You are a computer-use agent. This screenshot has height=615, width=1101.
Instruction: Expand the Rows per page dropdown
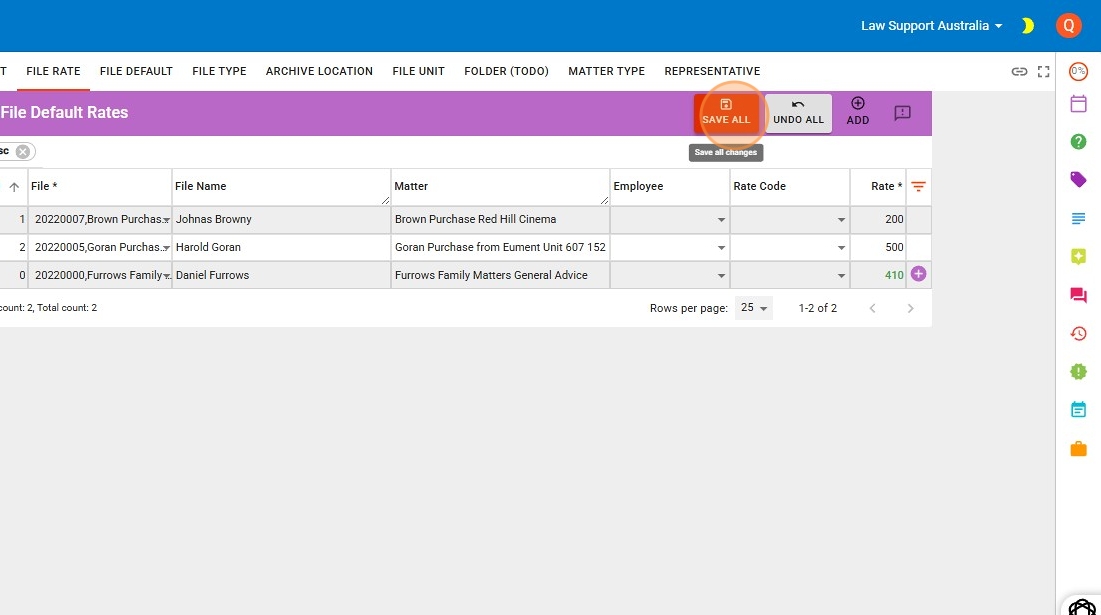point(754,308)
